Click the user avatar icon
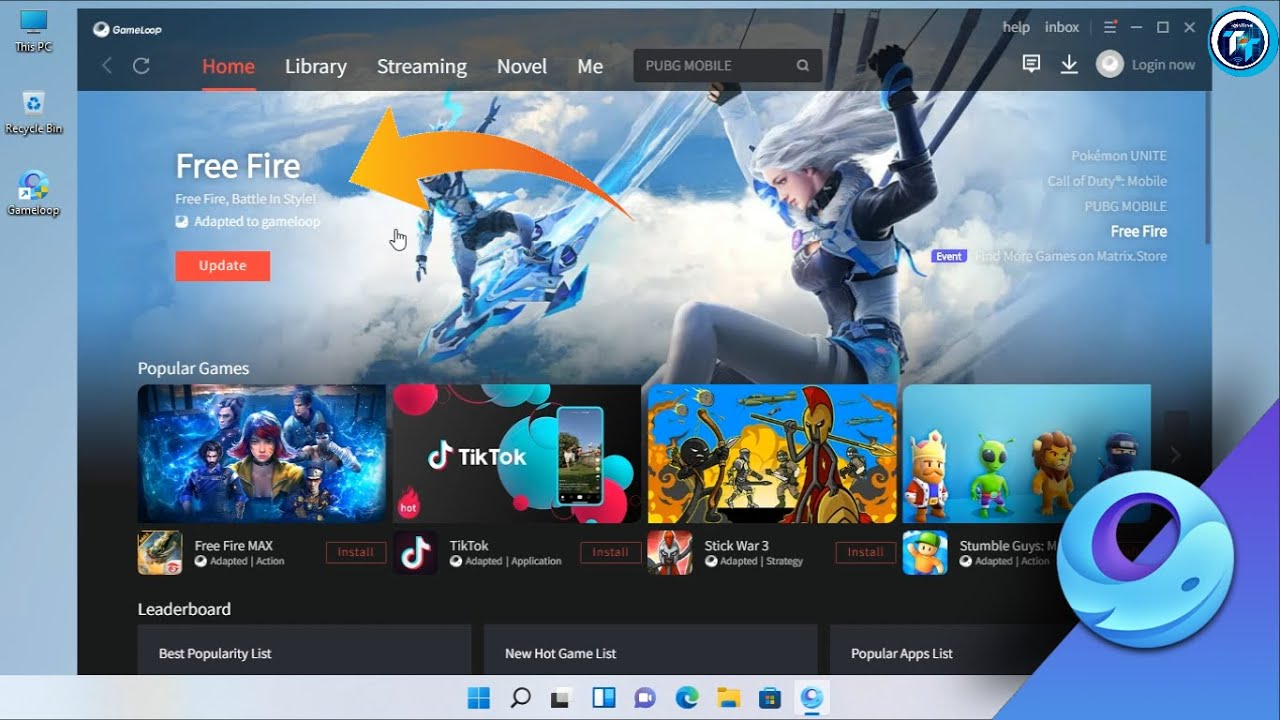 (x=1109, y=65)
